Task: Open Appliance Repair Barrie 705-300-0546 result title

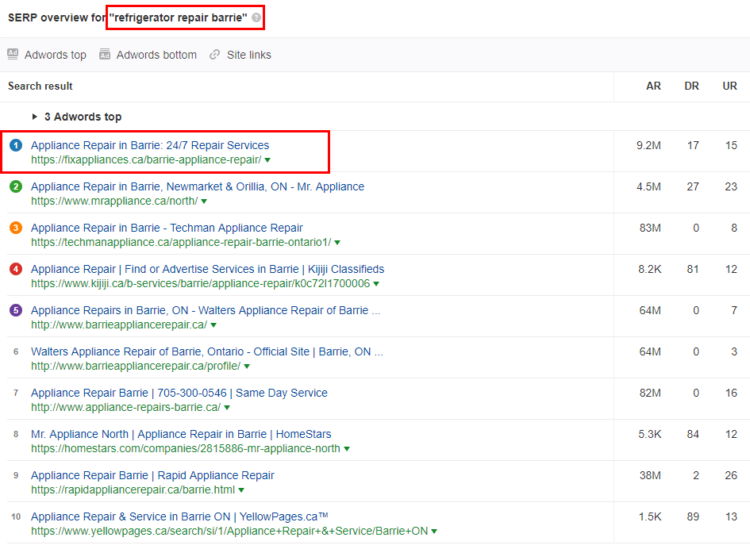Action: point(179,393)
